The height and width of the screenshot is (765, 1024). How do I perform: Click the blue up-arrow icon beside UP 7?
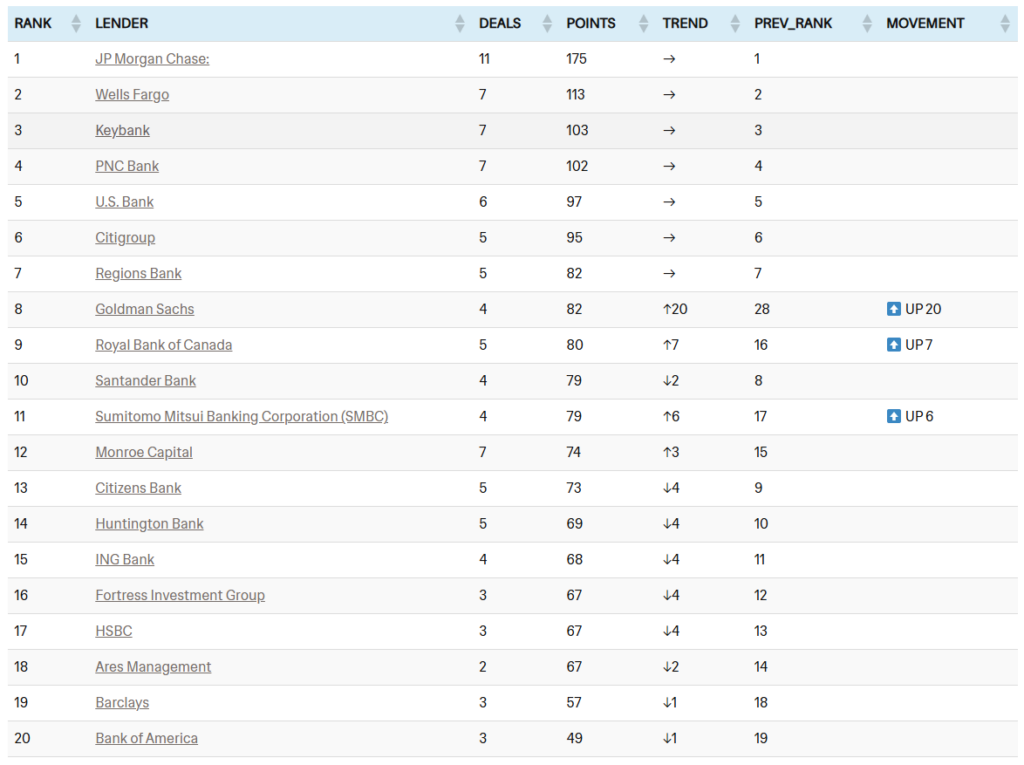click(894, 345)
